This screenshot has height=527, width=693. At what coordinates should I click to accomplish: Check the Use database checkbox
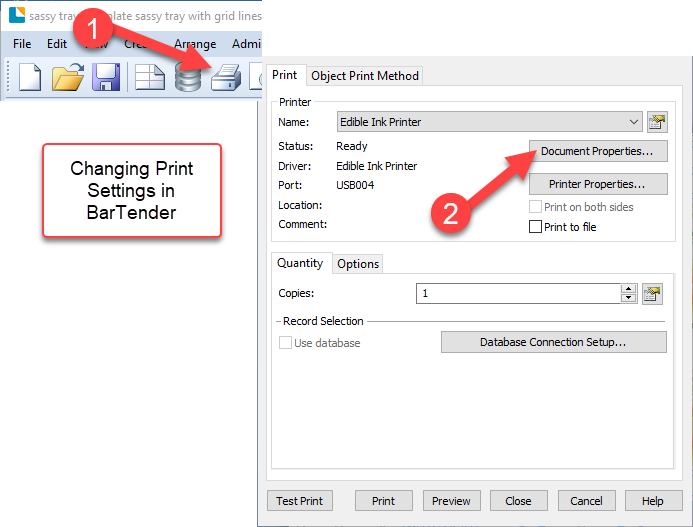[285, 343]
